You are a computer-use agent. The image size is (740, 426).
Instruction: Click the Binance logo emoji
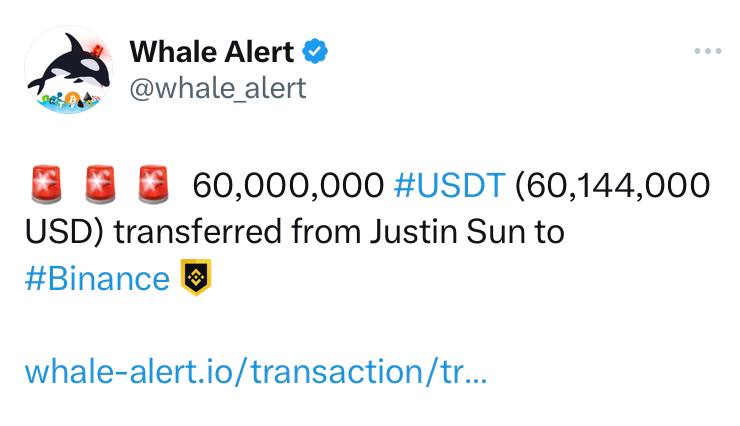(195, 277)
